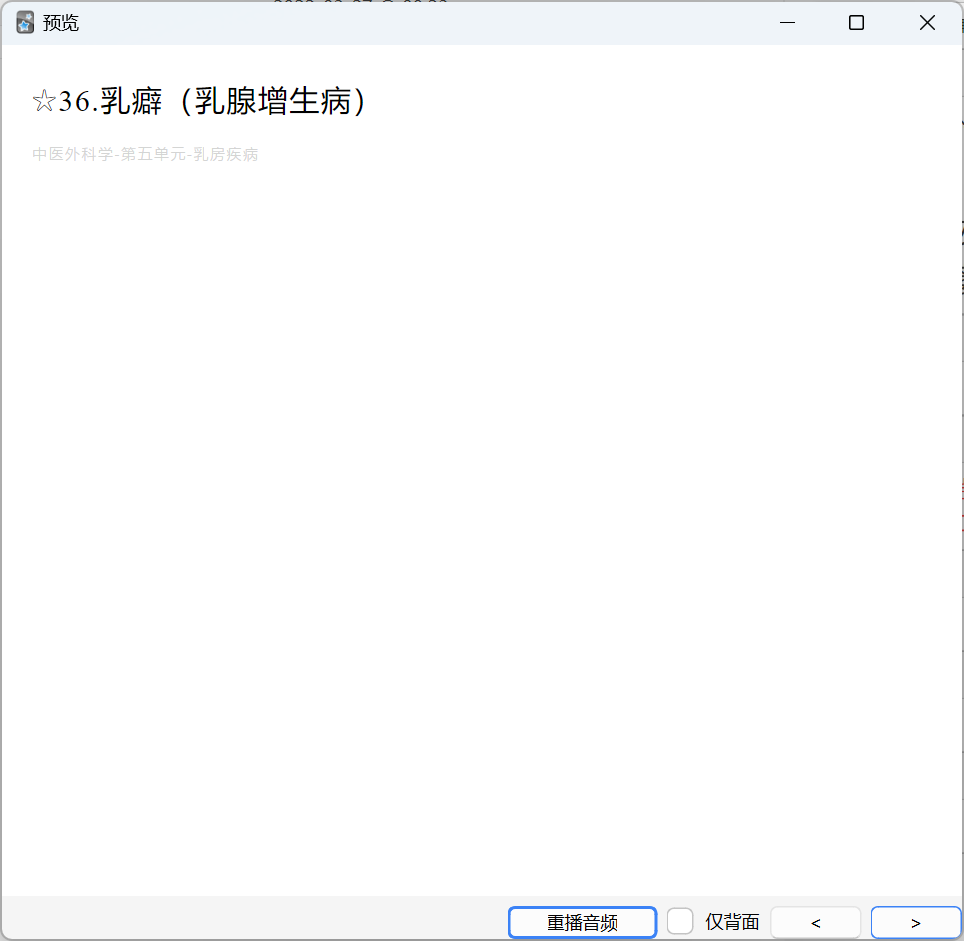
Task: Maximize the 预览 window
Action: (856, 23)
